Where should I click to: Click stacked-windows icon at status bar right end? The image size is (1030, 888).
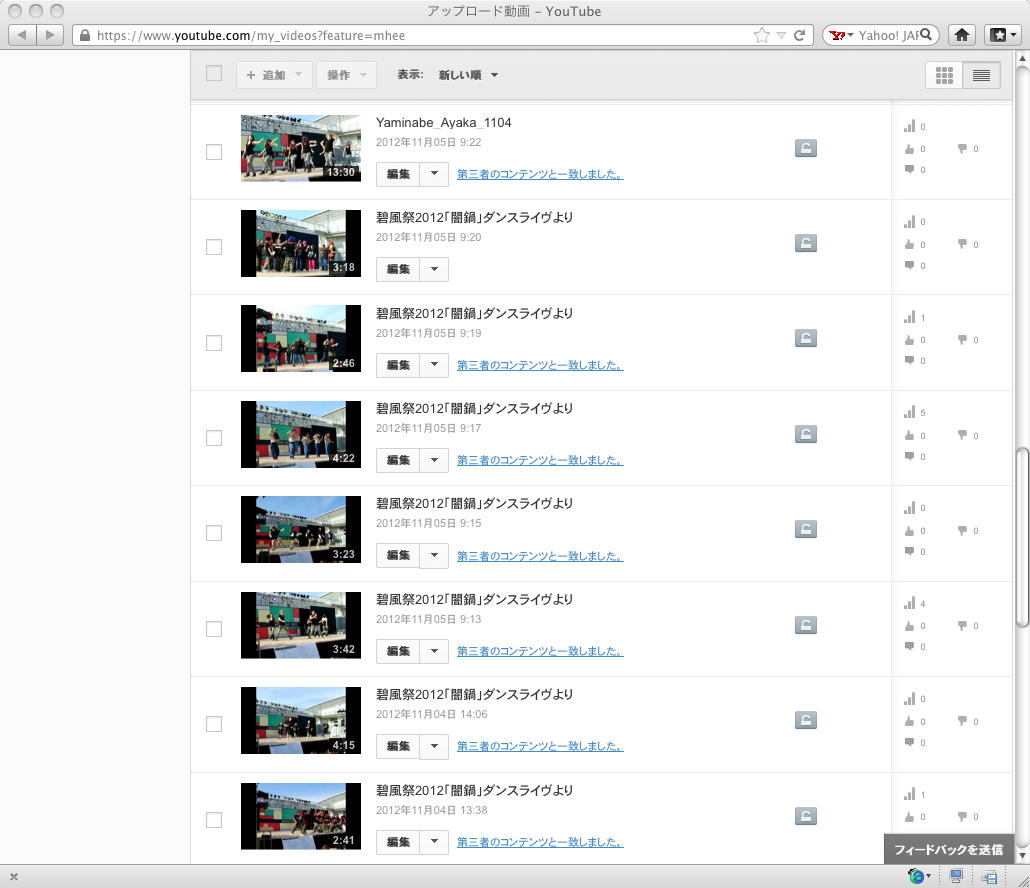(989, 876)
